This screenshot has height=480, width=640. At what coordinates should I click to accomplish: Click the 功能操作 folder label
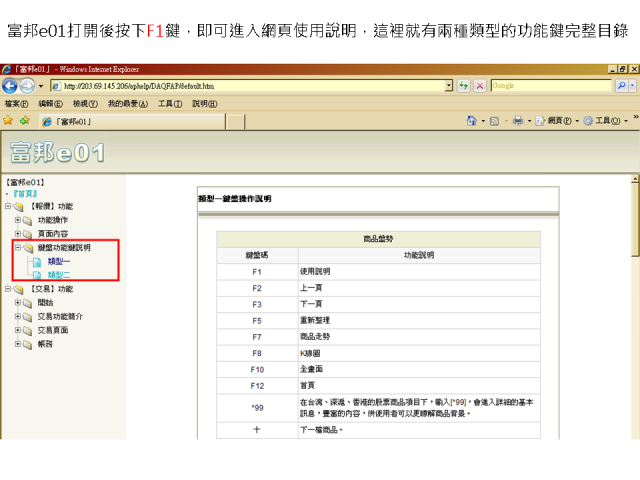[53, 220]
